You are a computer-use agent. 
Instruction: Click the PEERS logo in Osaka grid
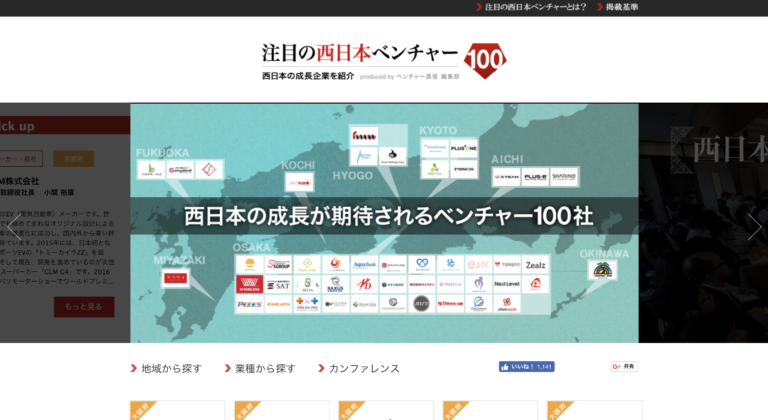[250, 304]
